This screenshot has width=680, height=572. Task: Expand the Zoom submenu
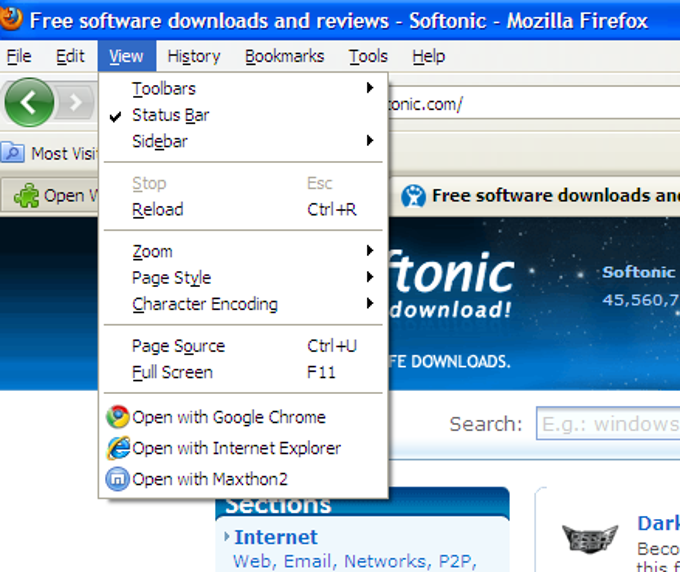(x=243, y=252)
